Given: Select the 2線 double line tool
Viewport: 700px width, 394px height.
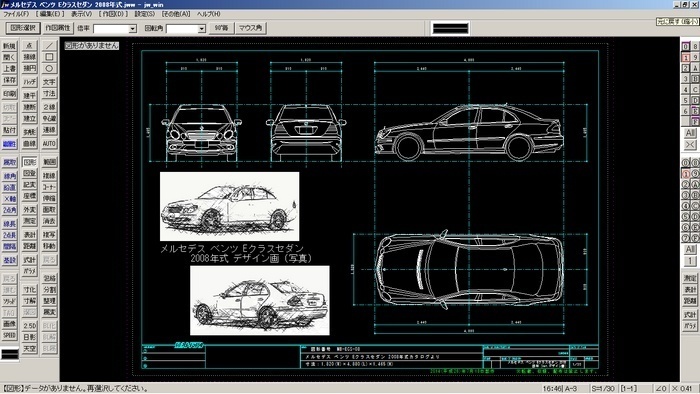Looking at the screenshot, I should [49, 107].
